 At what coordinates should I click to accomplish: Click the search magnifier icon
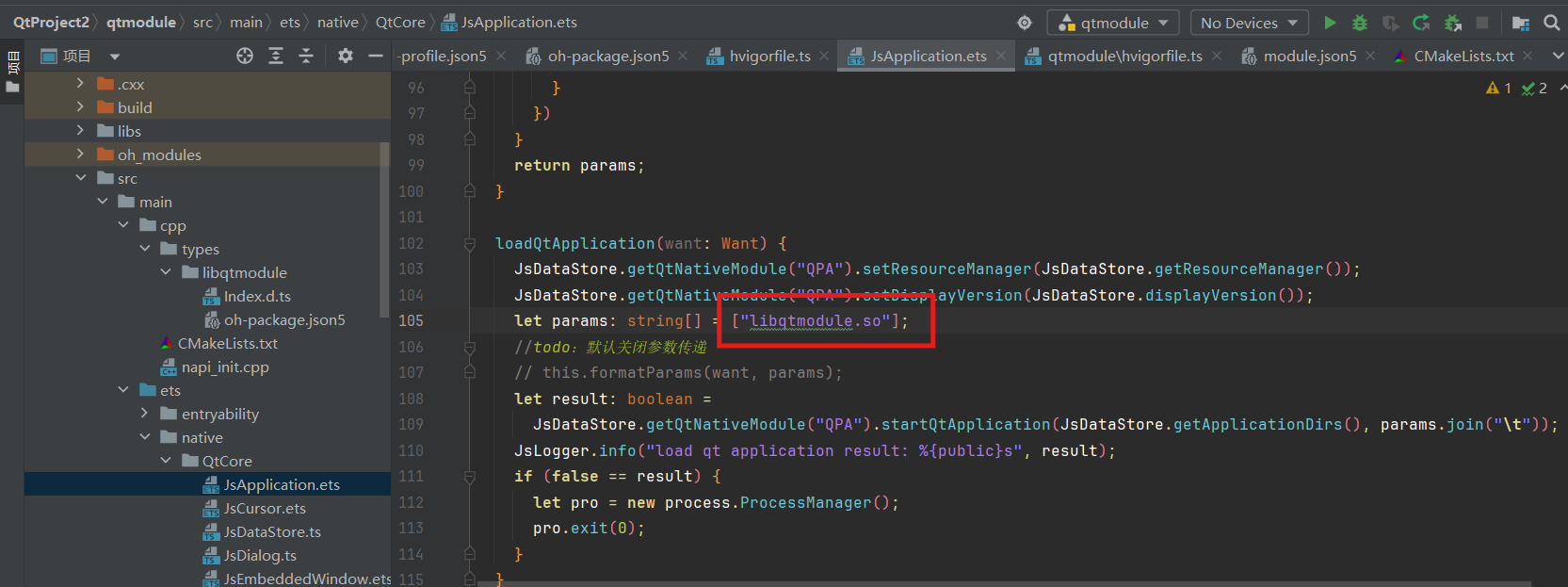coord(1552,23)
